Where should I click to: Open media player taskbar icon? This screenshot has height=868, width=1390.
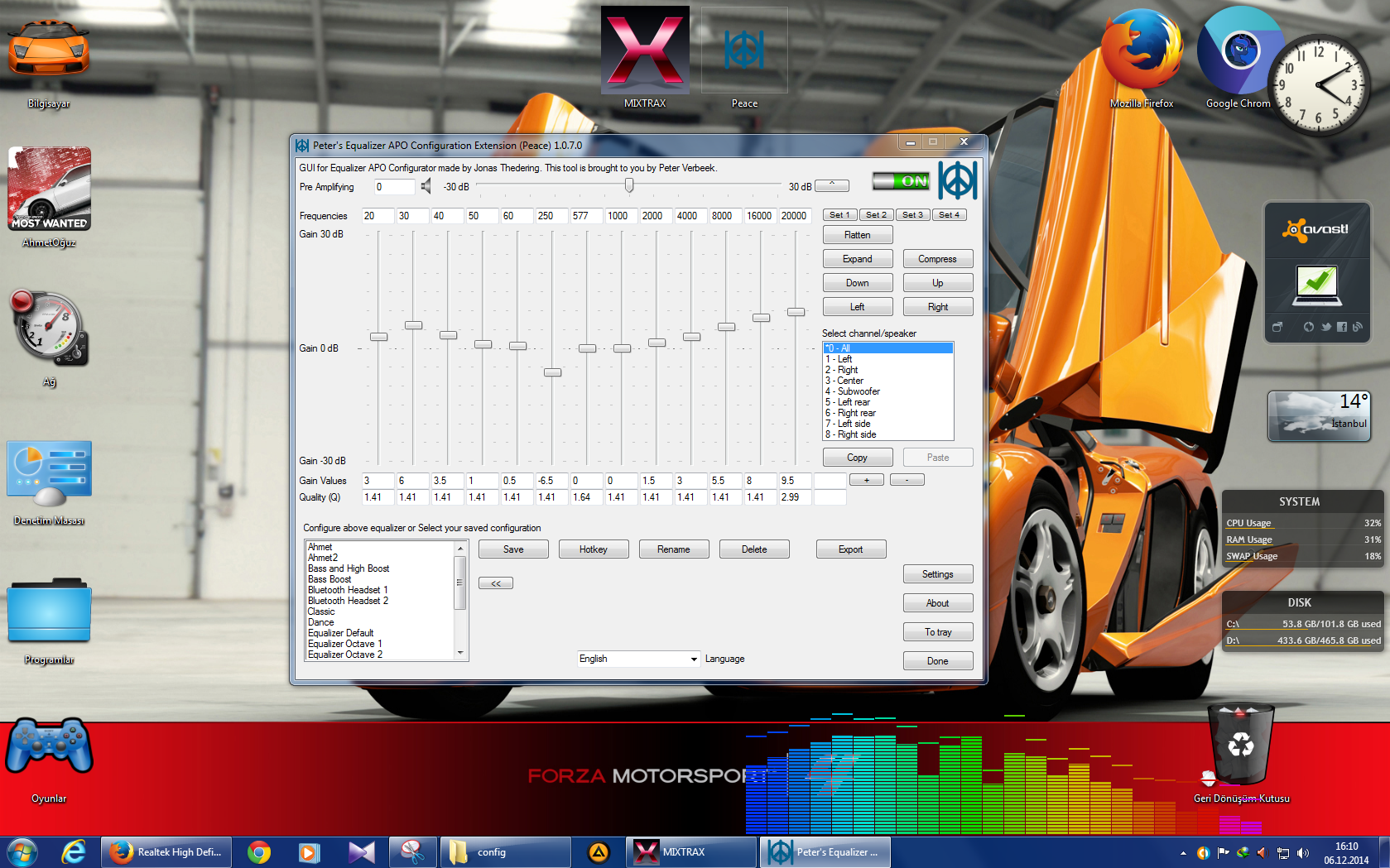(309, 851)
